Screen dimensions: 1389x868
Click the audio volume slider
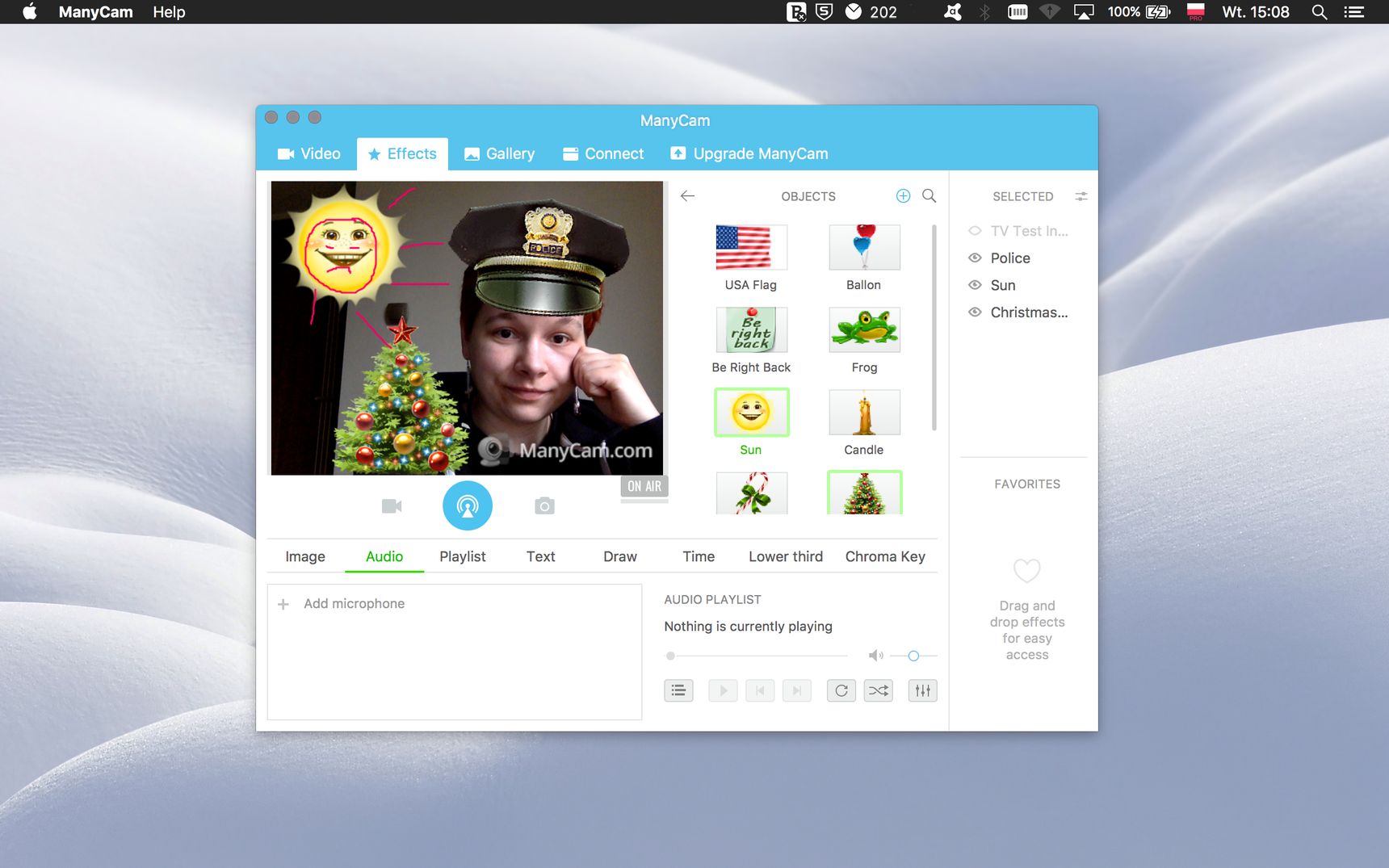[913, 656]
